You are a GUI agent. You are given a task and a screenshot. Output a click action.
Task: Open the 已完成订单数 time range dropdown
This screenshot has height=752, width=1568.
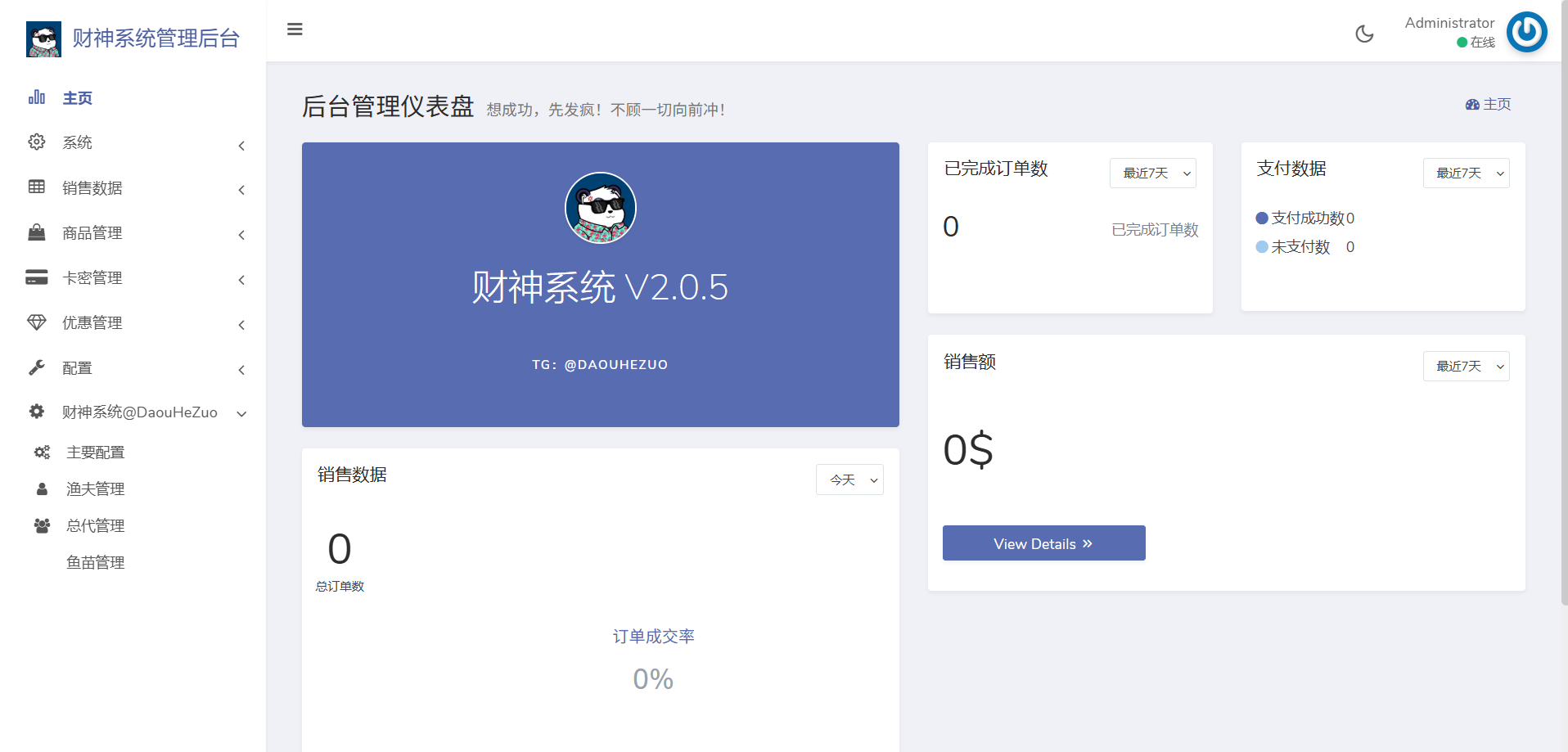coord(1152,173)
